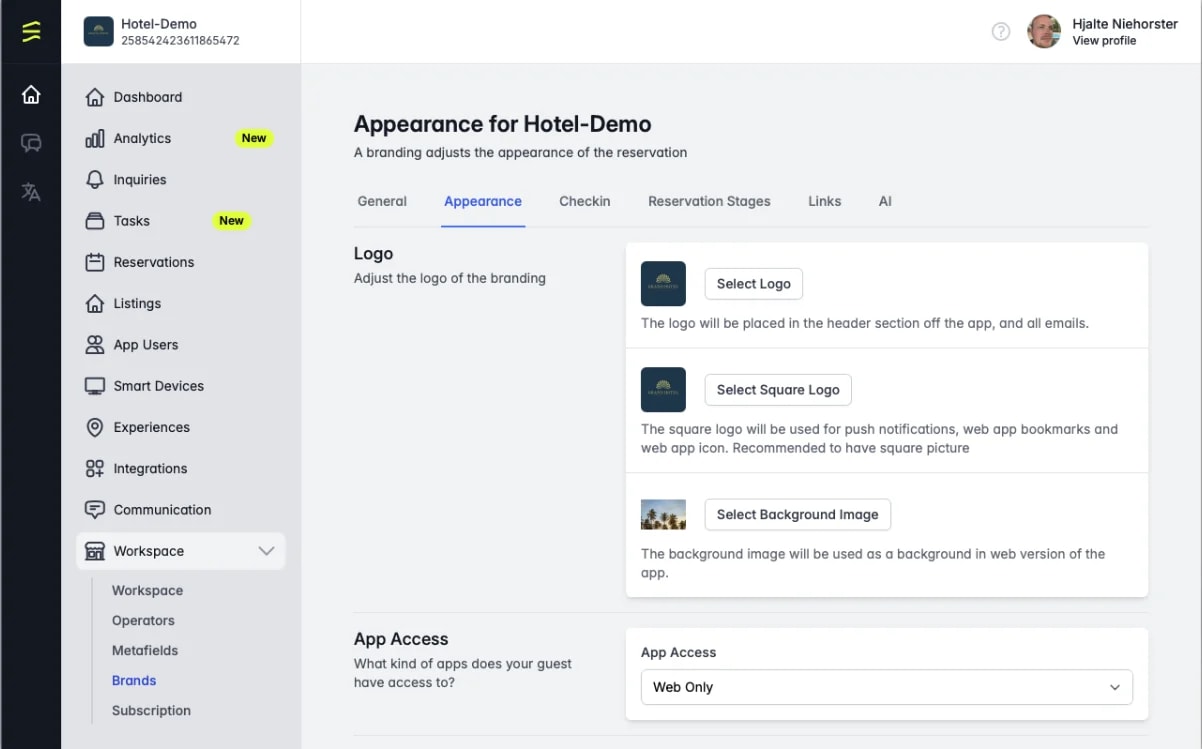
Task: Click the yellow app logo at top left
Action: 31,31
